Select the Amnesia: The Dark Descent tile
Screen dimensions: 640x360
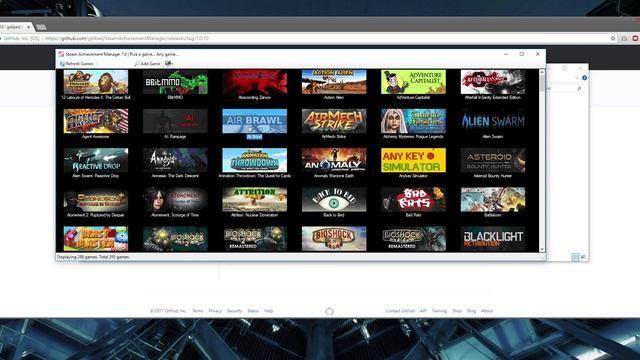(175, 163)
